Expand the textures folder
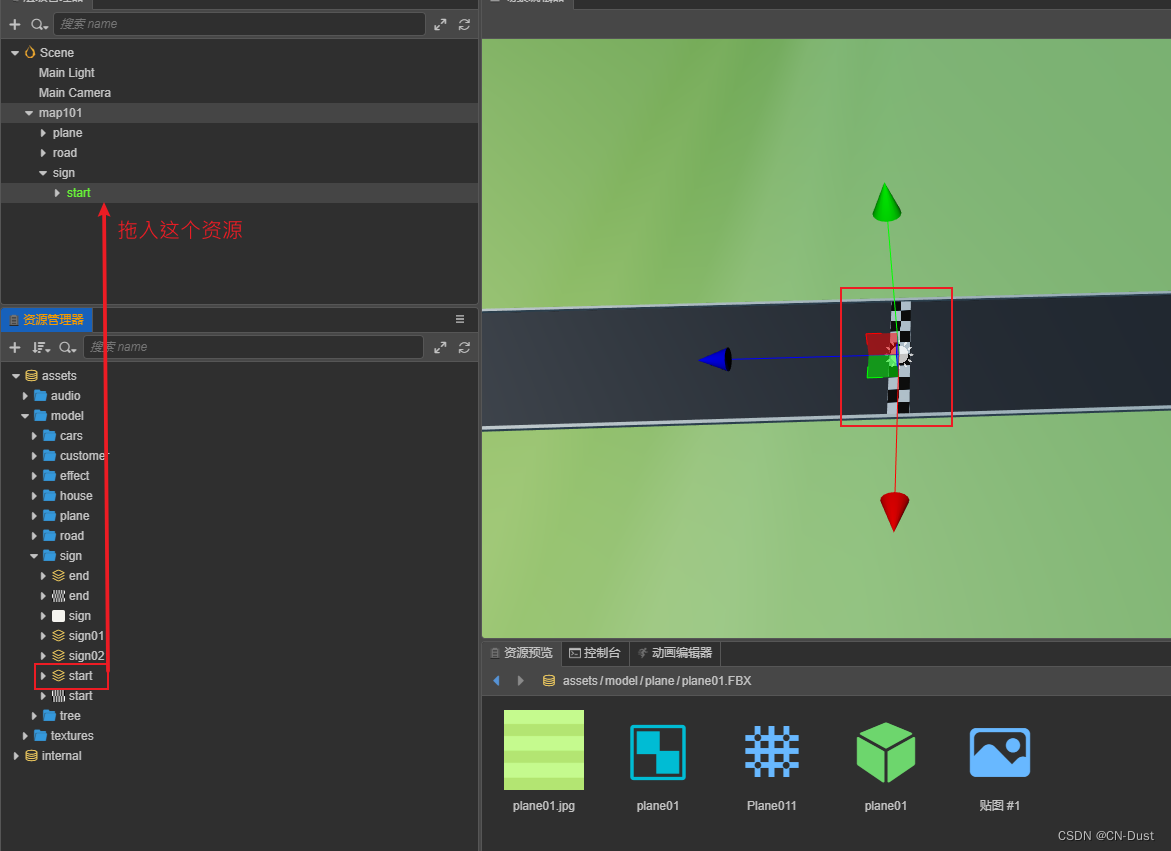The image size is (1171, 851). 25,736
